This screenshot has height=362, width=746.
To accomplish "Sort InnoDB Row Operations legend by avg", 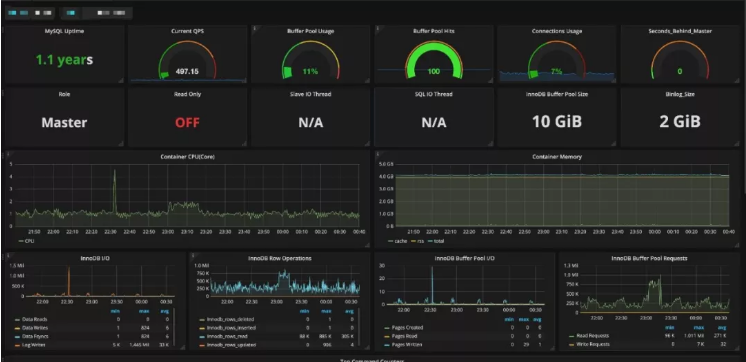I will click(349, 312).
